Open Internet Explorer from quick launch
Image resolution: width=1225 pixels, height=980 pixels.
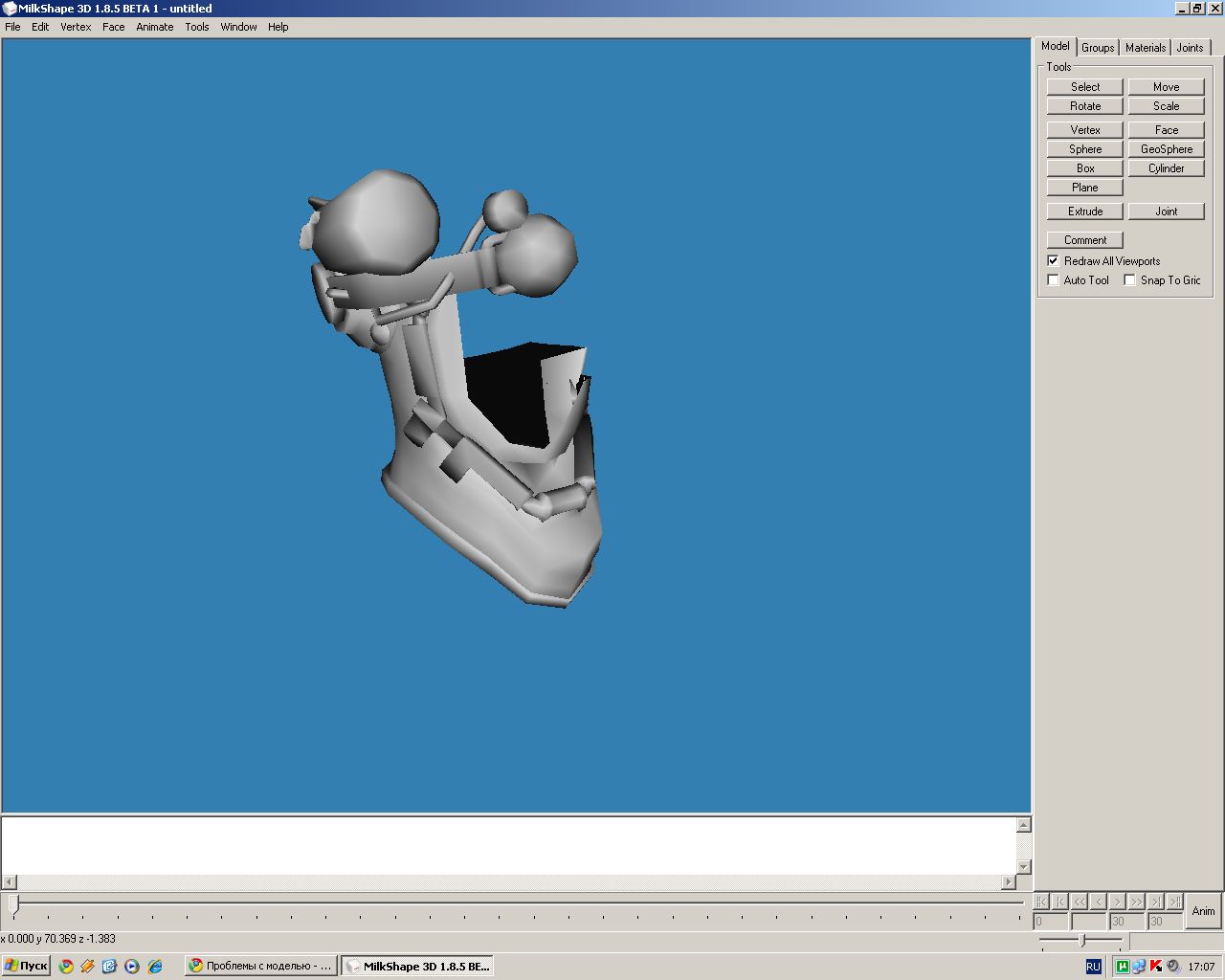(155, 967)
